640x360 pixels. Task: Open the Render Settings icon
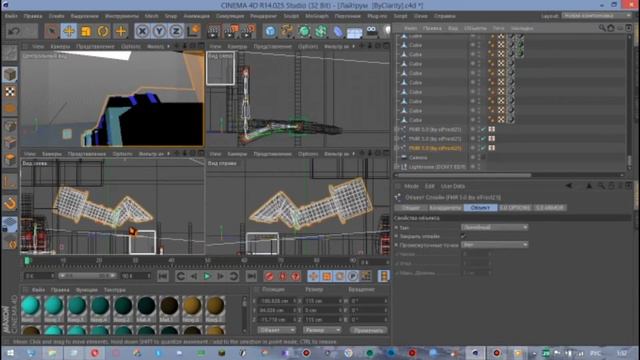coord(247,31)
